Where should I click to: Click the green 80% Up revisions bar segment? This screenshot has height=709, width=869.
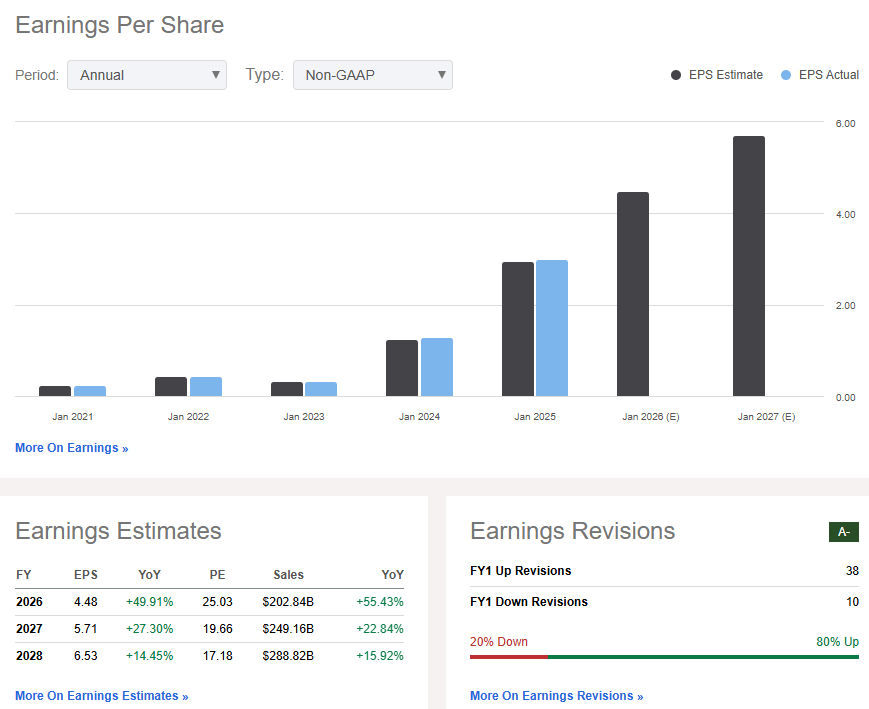(x=702, y=657)
